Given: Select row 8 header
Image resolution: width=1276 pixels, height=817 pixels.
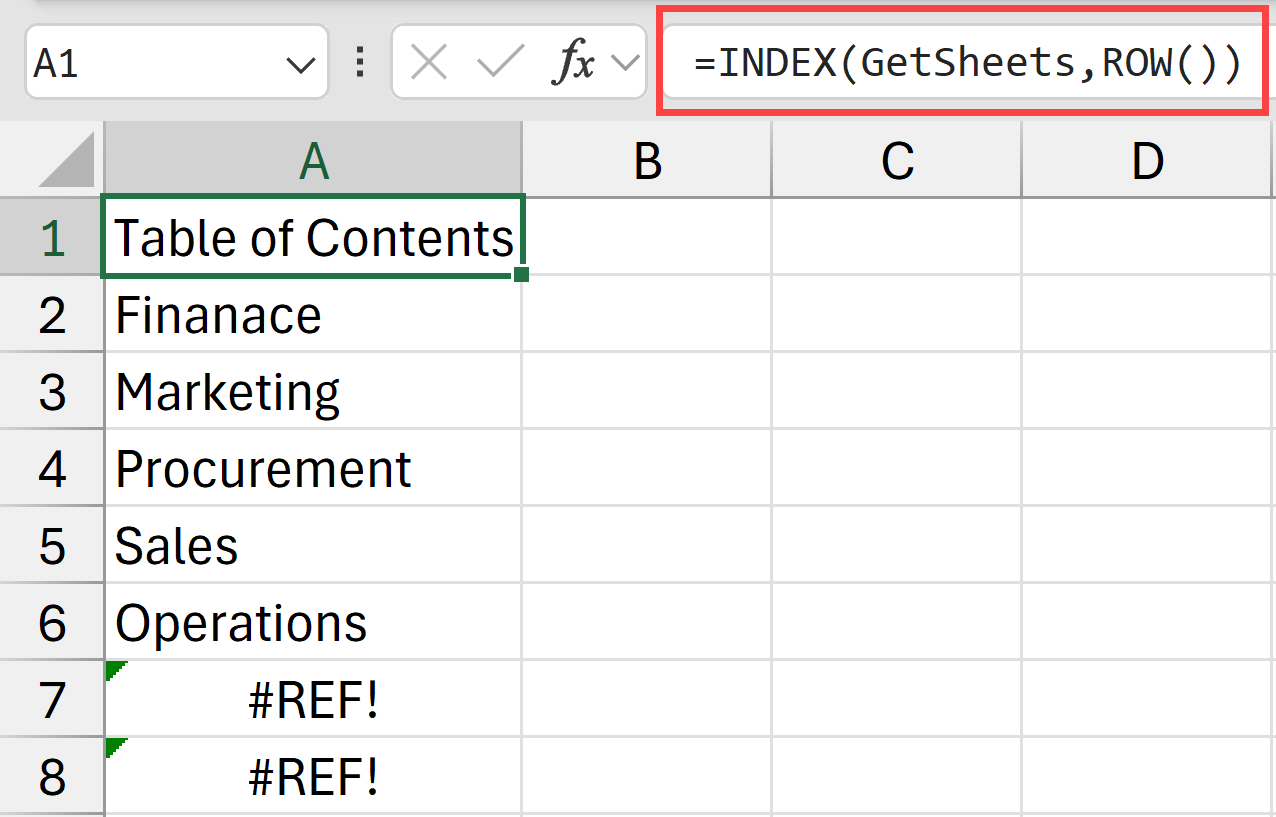Looking at the screenshot, I should [x=52, y=776].
